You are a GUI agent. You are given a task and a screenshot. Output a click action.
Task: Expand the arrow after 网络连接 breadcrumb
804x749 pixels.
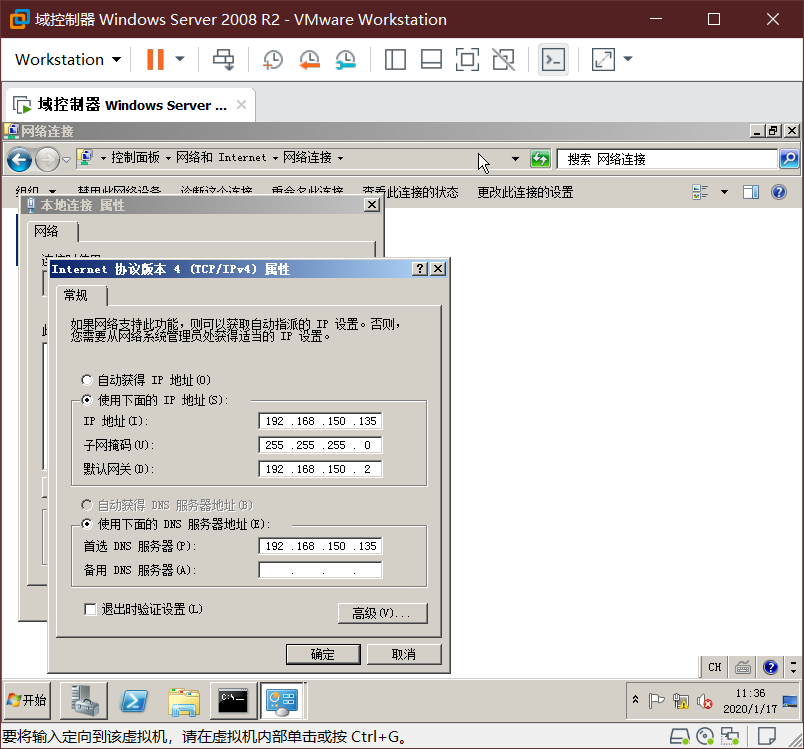[340, 158]
